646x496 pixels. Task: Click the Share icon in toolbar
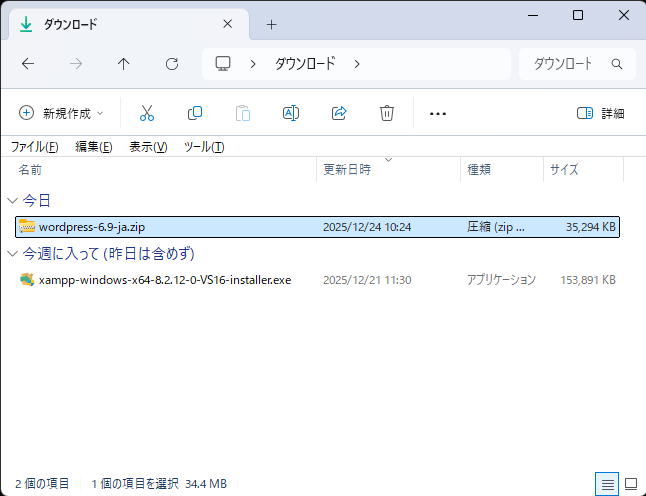(339, 113)
